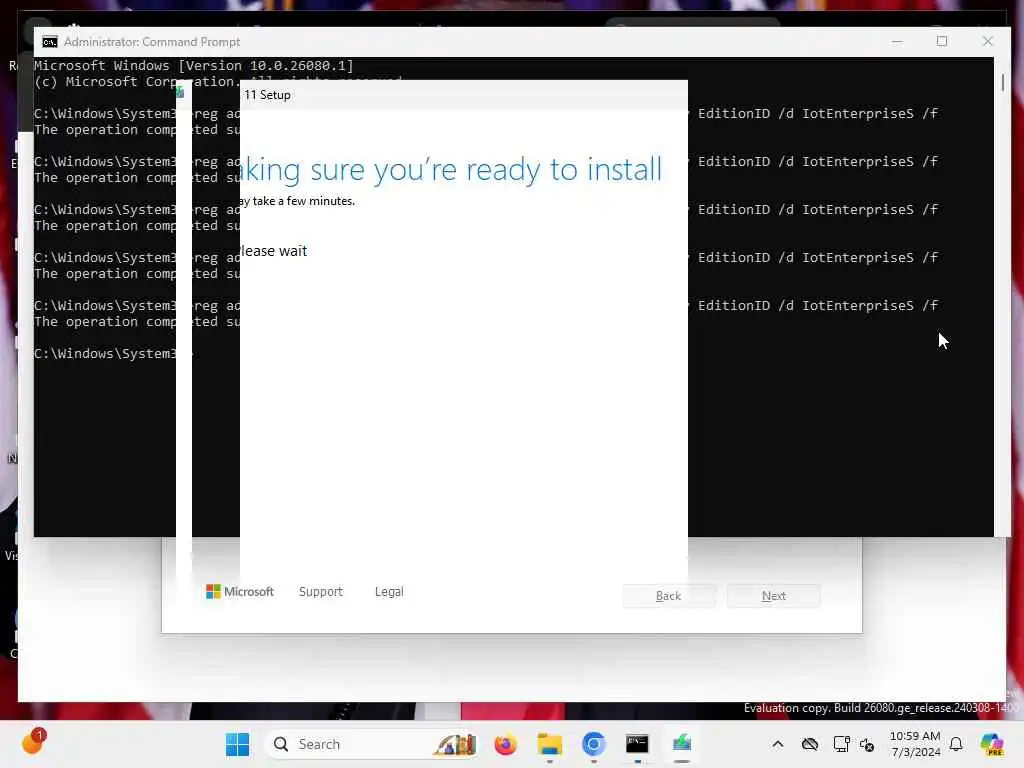
Task: Open the muted volume tray icon
Action: (x=867, y=744)
